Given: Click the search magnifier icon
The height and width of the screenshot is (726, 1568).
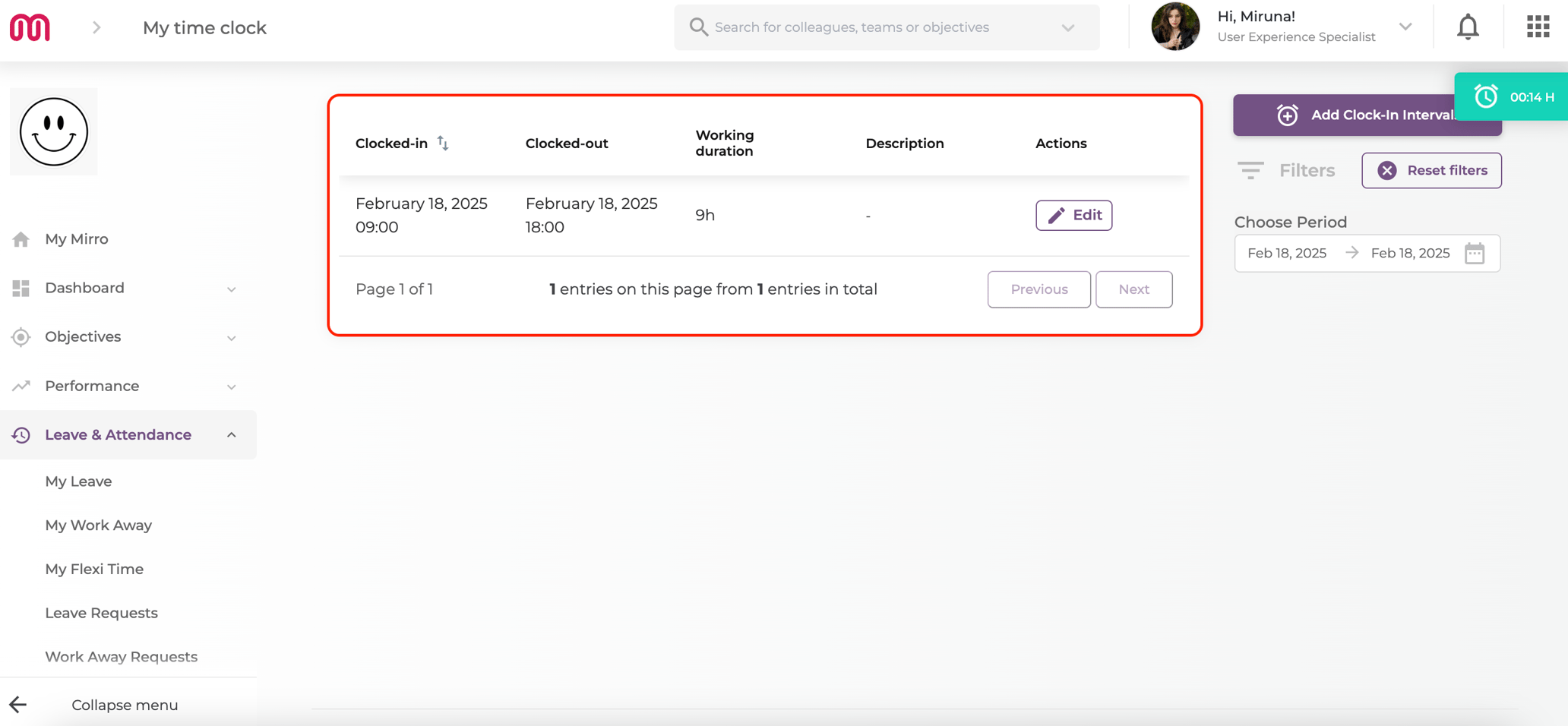Looking at the screenshot, I should click(x=698, y=27).
